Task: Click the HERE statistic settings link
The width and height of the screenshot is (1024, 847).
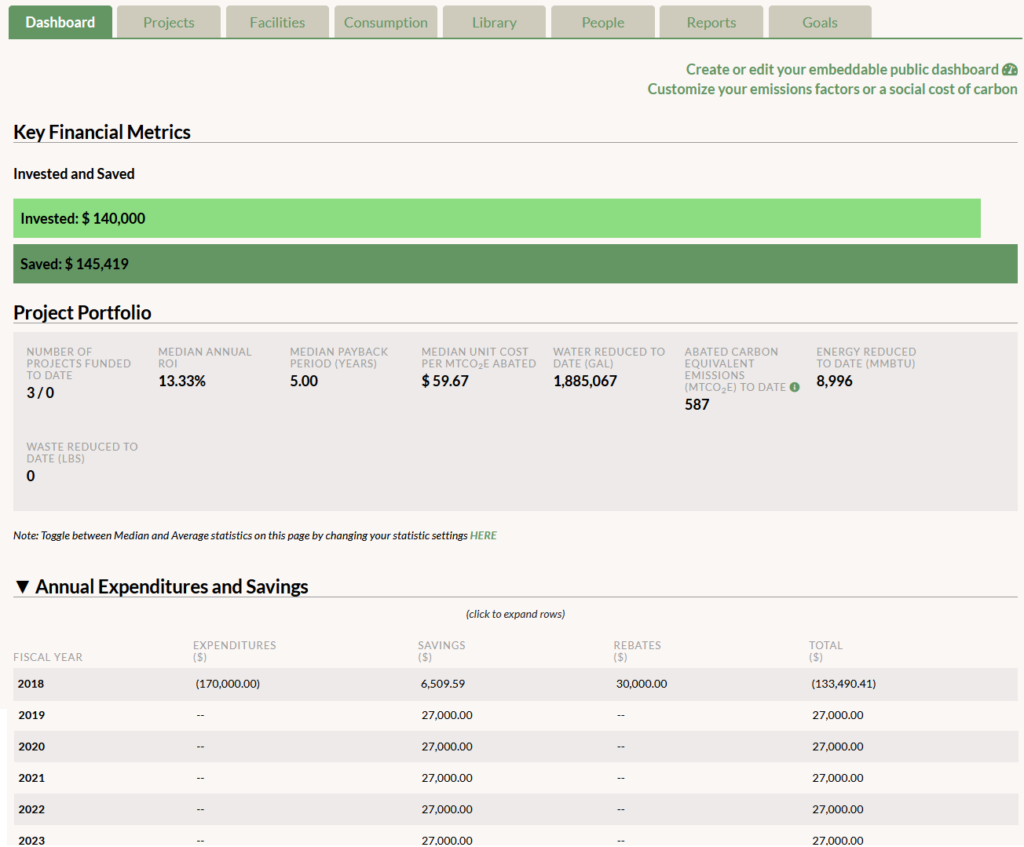Action: click(x=483, y=535)
